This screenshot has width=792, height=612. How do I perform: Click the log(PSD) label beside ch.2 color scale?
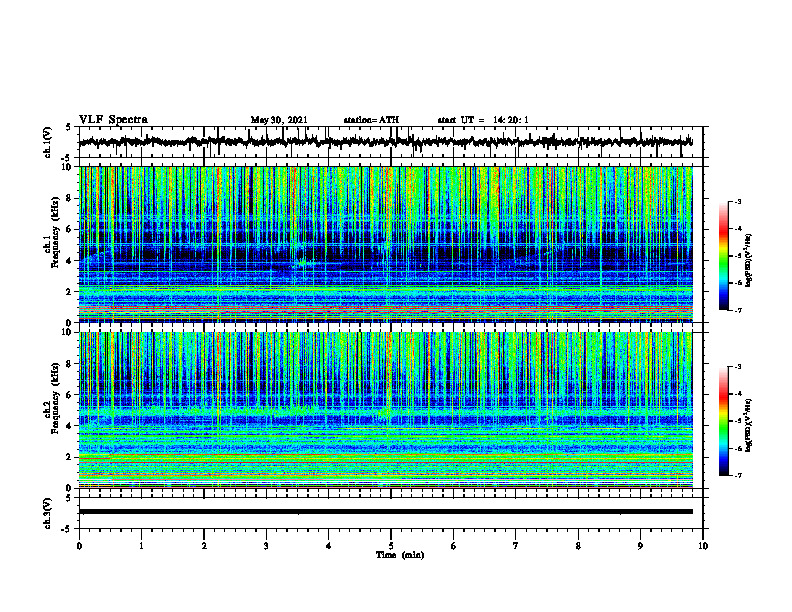click(x=749, y=425)
